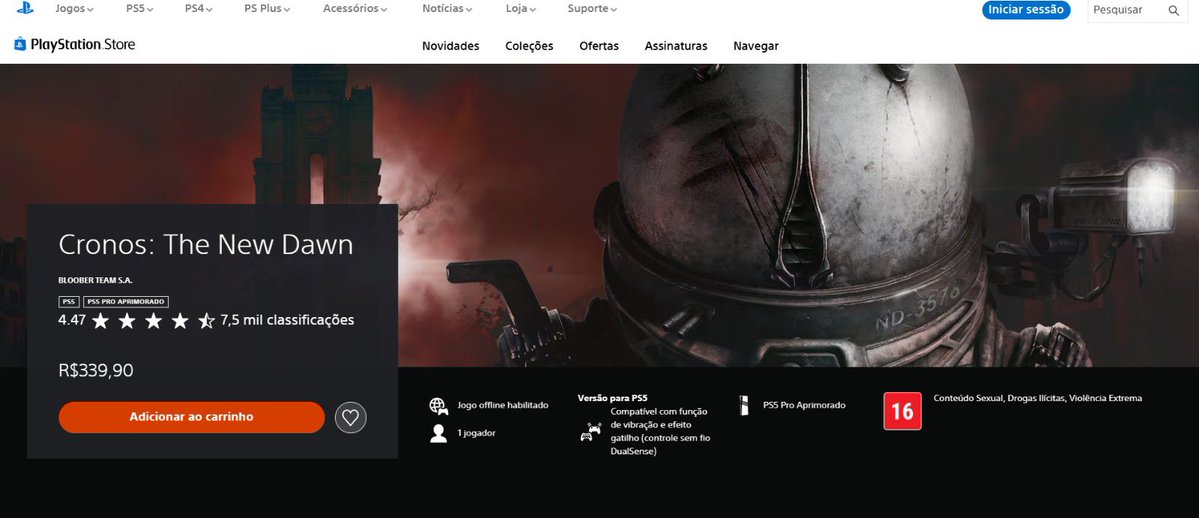1199x518 pixels.
Task: Open the Novidades store tab
Action: [450, 46]
